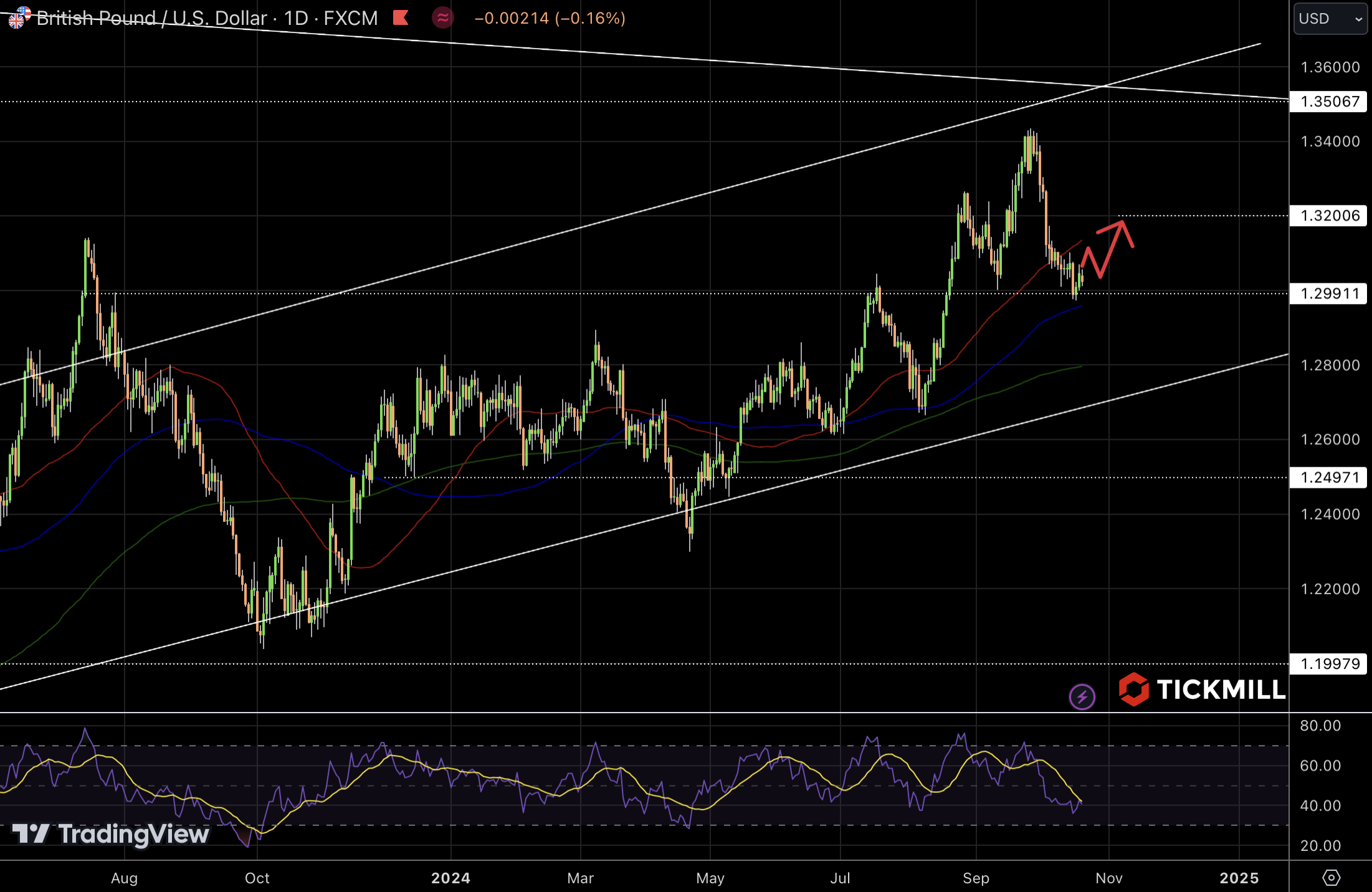The height and width of the screenshot is (892, 1372).
Task: Click the 2025 label on time axis
Action: [1239, 878]
